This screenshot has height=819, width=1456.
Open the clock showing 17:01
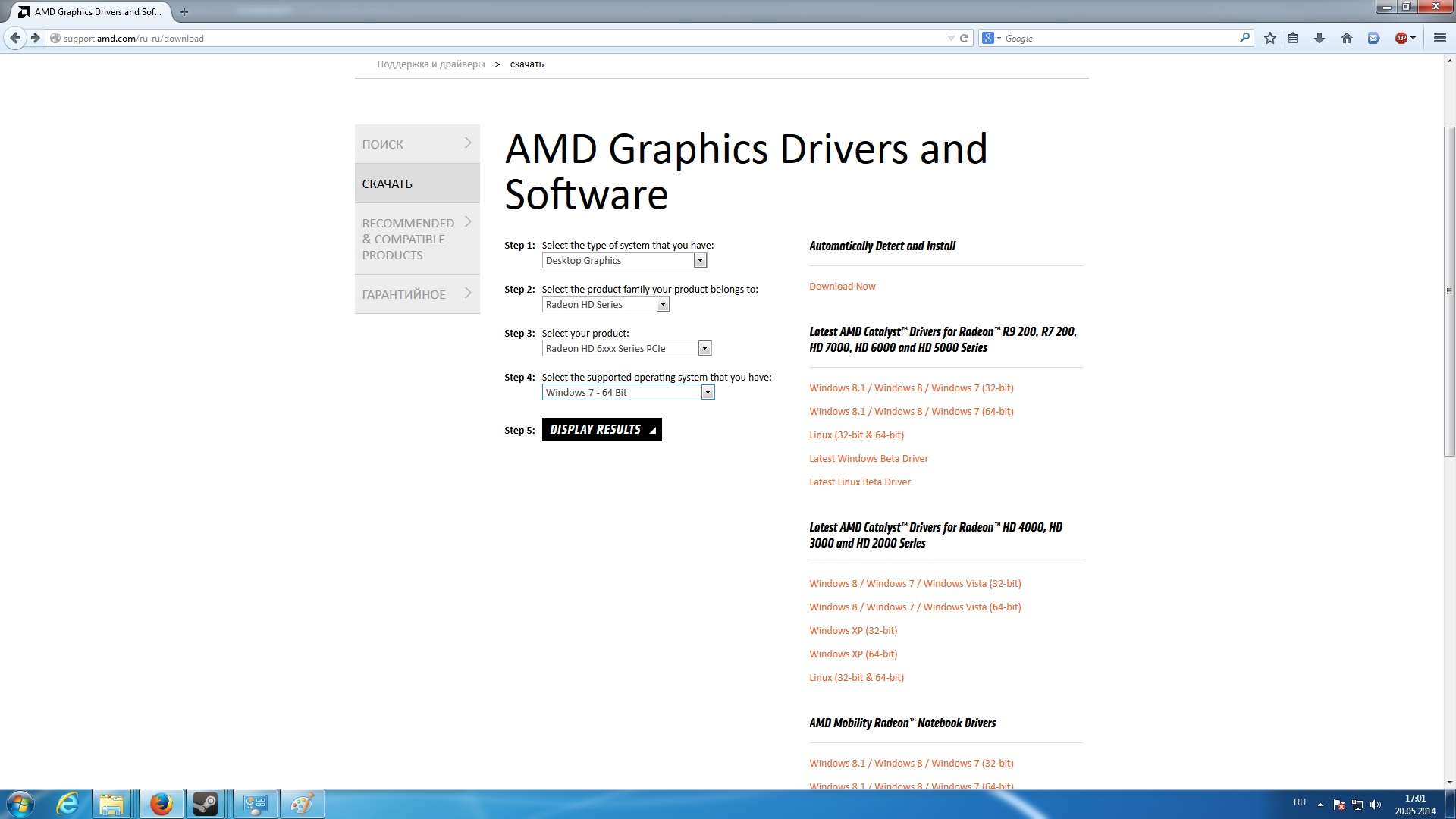click(1415, 805)
